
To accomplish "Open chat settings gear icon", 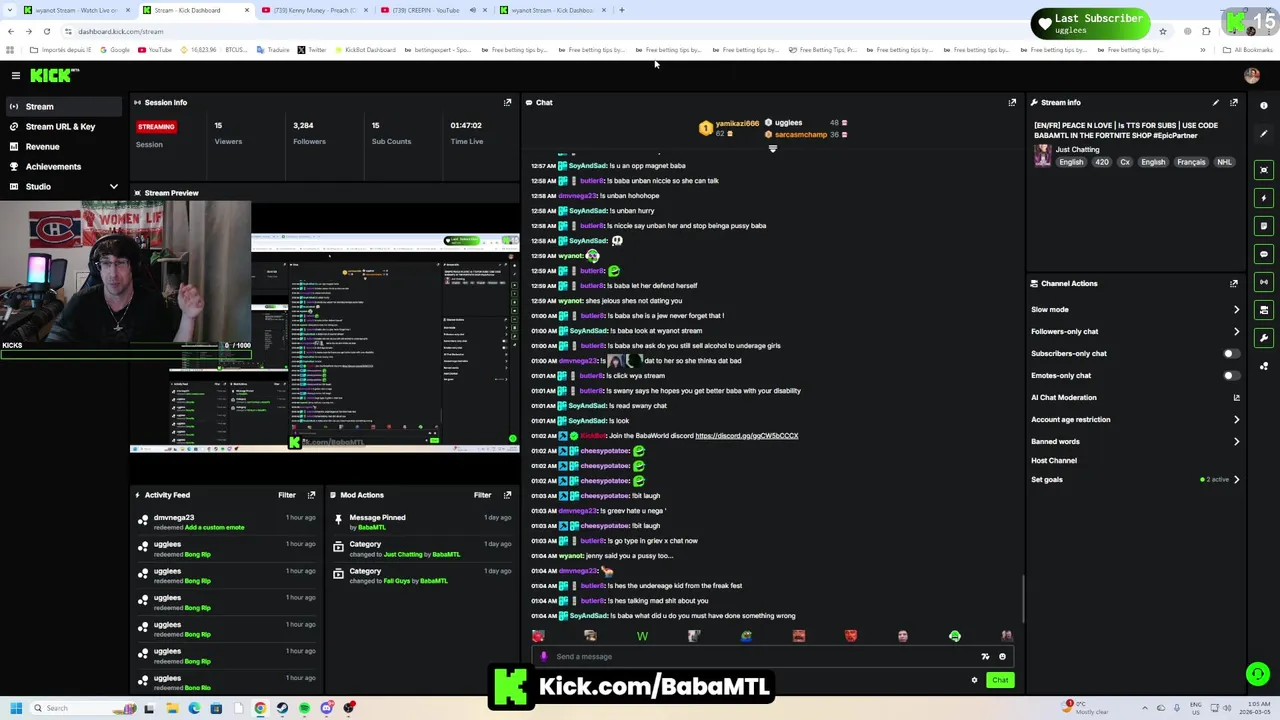I will (x=974, y=680).
